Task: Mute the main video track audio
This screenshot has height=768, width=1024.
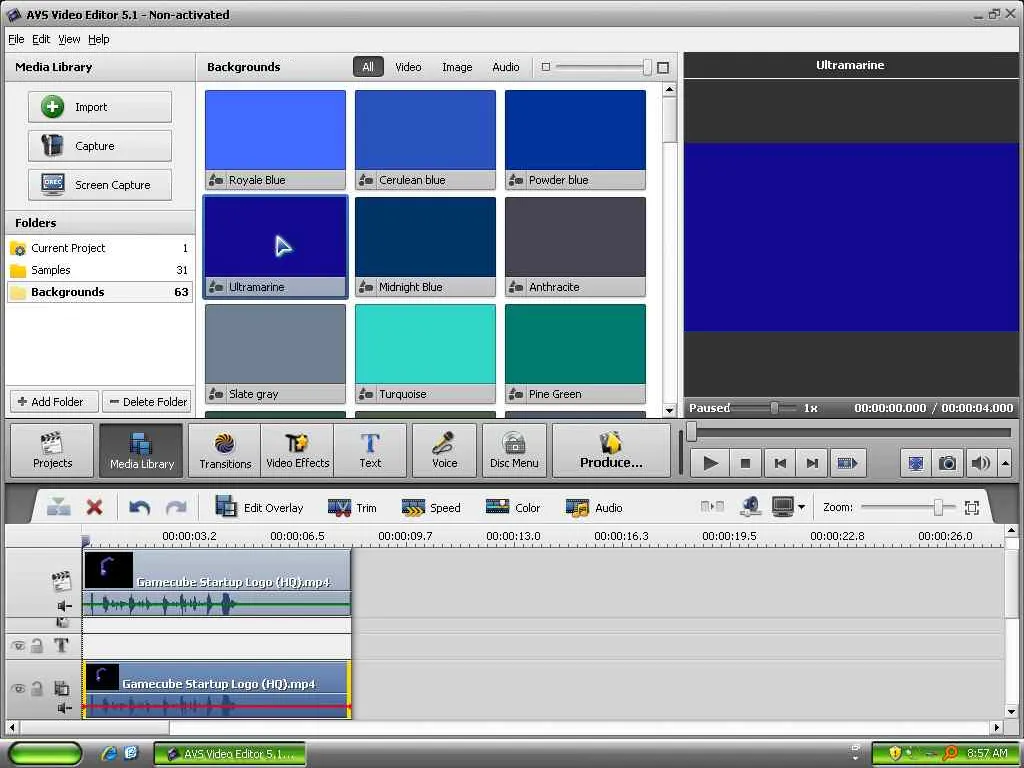Action: point(64,605)
